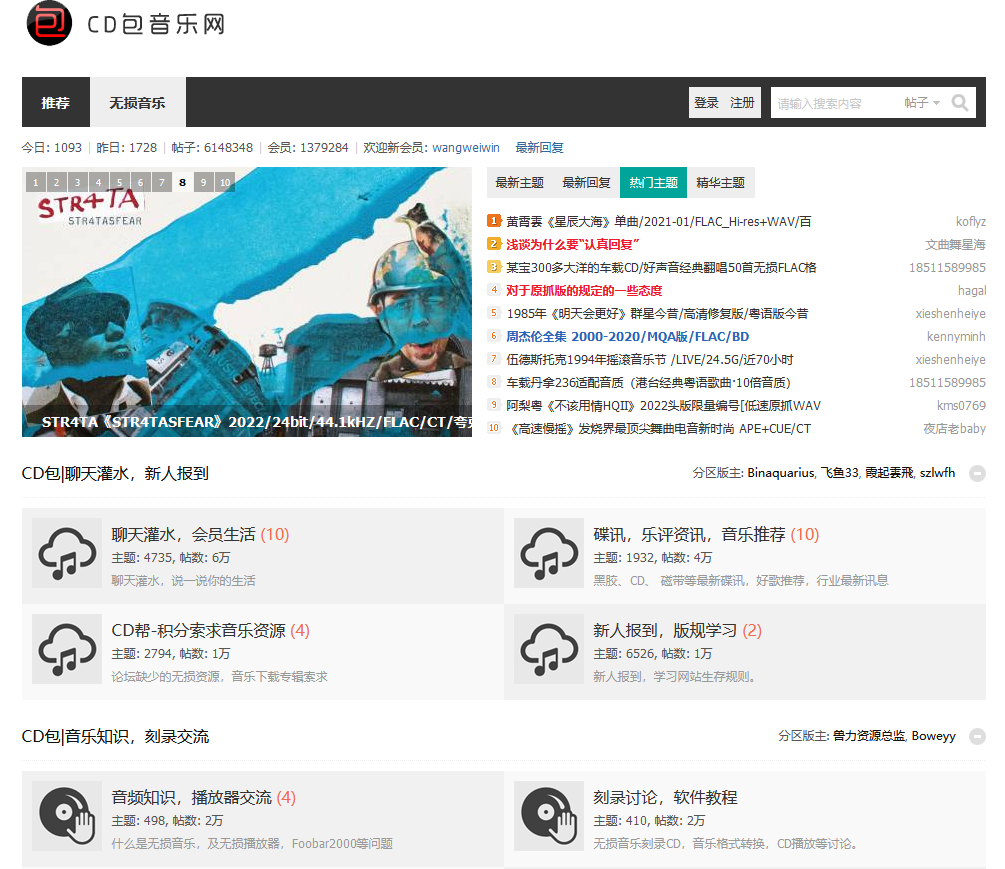Viewport: 1005px width, 869px height.
Task: Open the 碟讯 乐评资讯 forum cloud icon
Action: coord(548,552)
